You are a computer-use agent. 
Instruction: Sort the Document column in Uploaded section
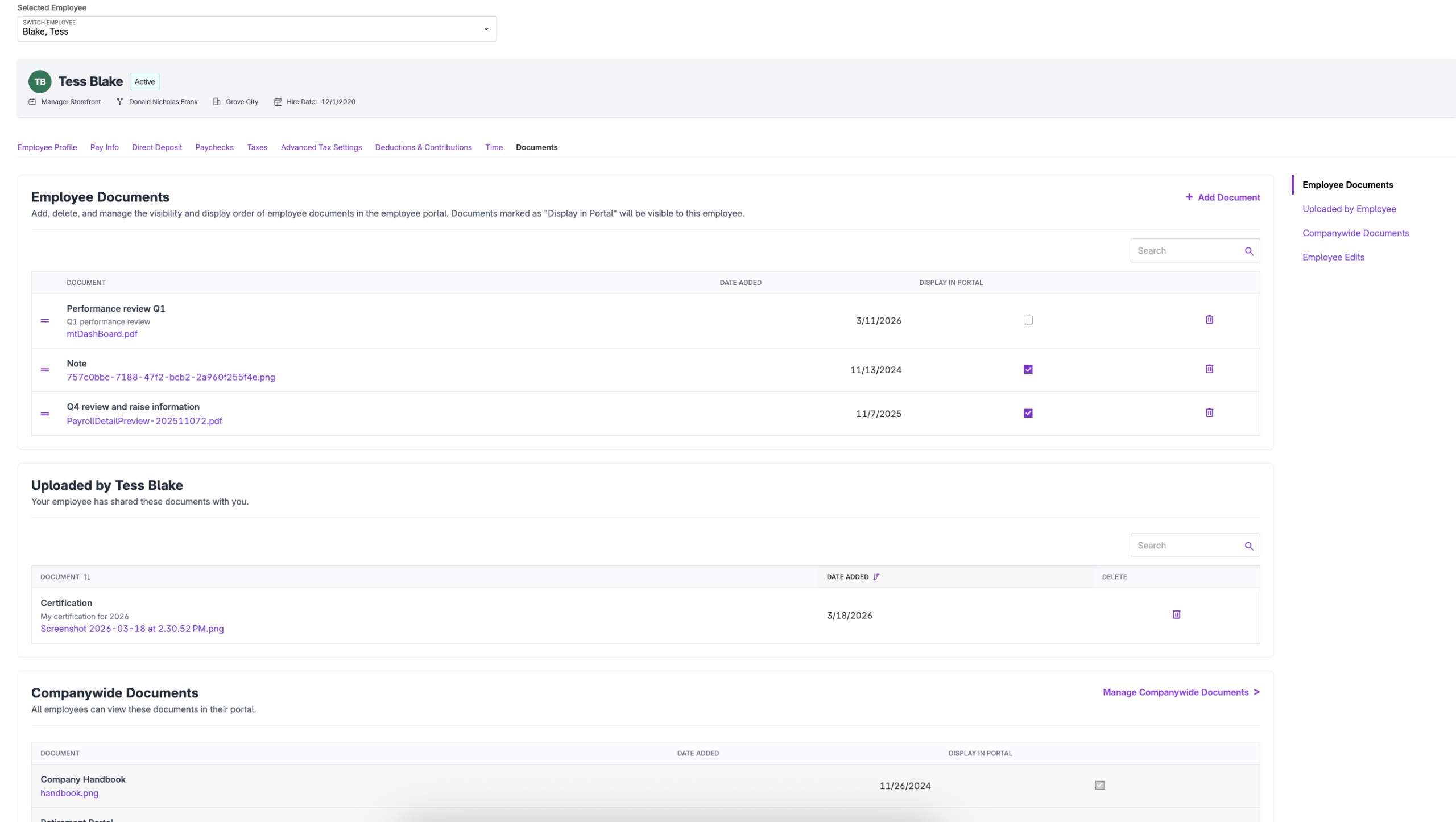coord(87,576)
